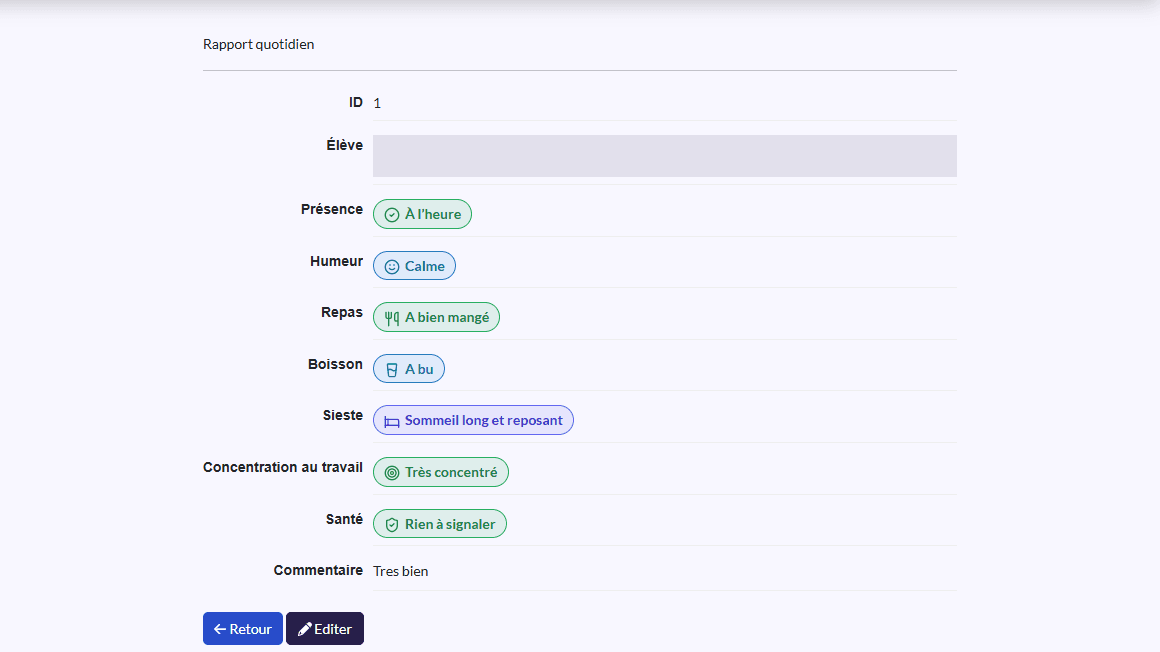
Task: Open the Editer button to edit report
Action: point(325,628)
